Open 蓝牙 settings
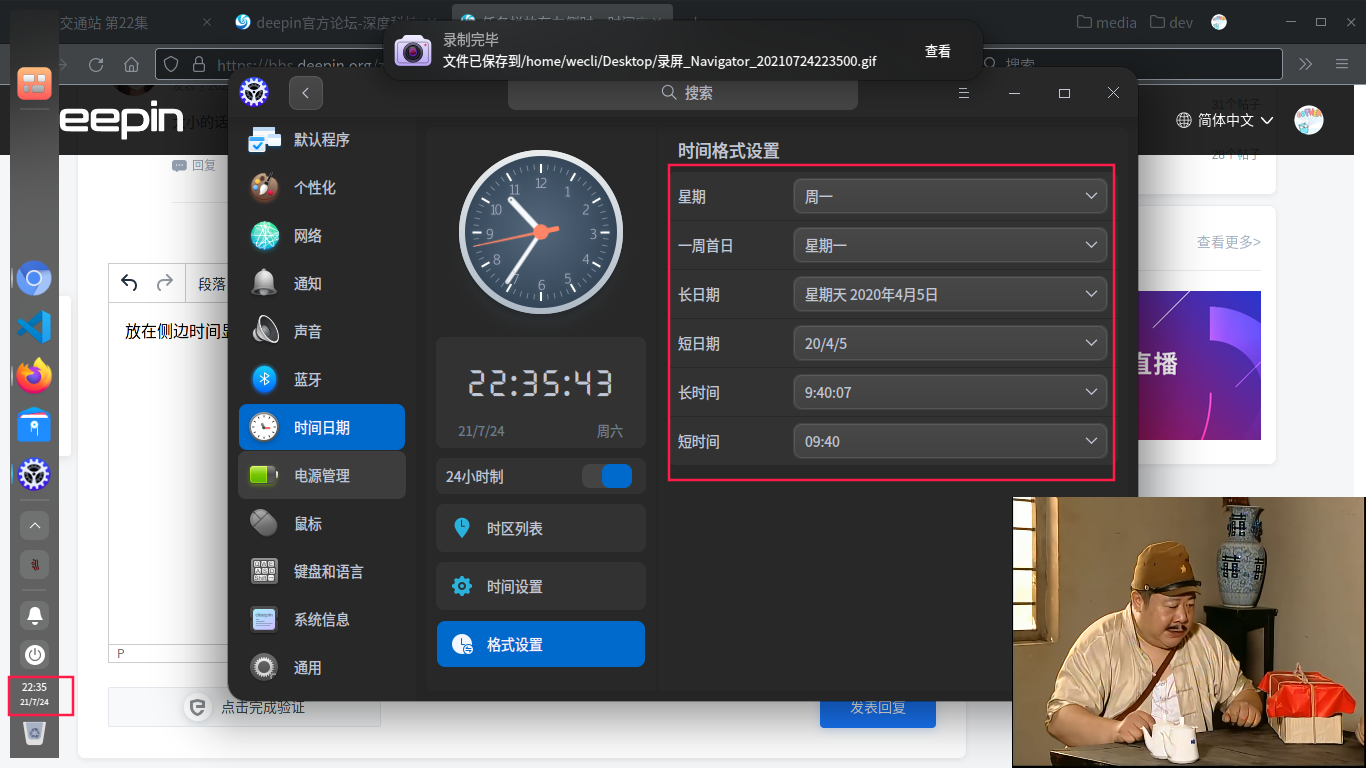The height and width of the screenshot is (768, 1366). click(x=322, y=380)
